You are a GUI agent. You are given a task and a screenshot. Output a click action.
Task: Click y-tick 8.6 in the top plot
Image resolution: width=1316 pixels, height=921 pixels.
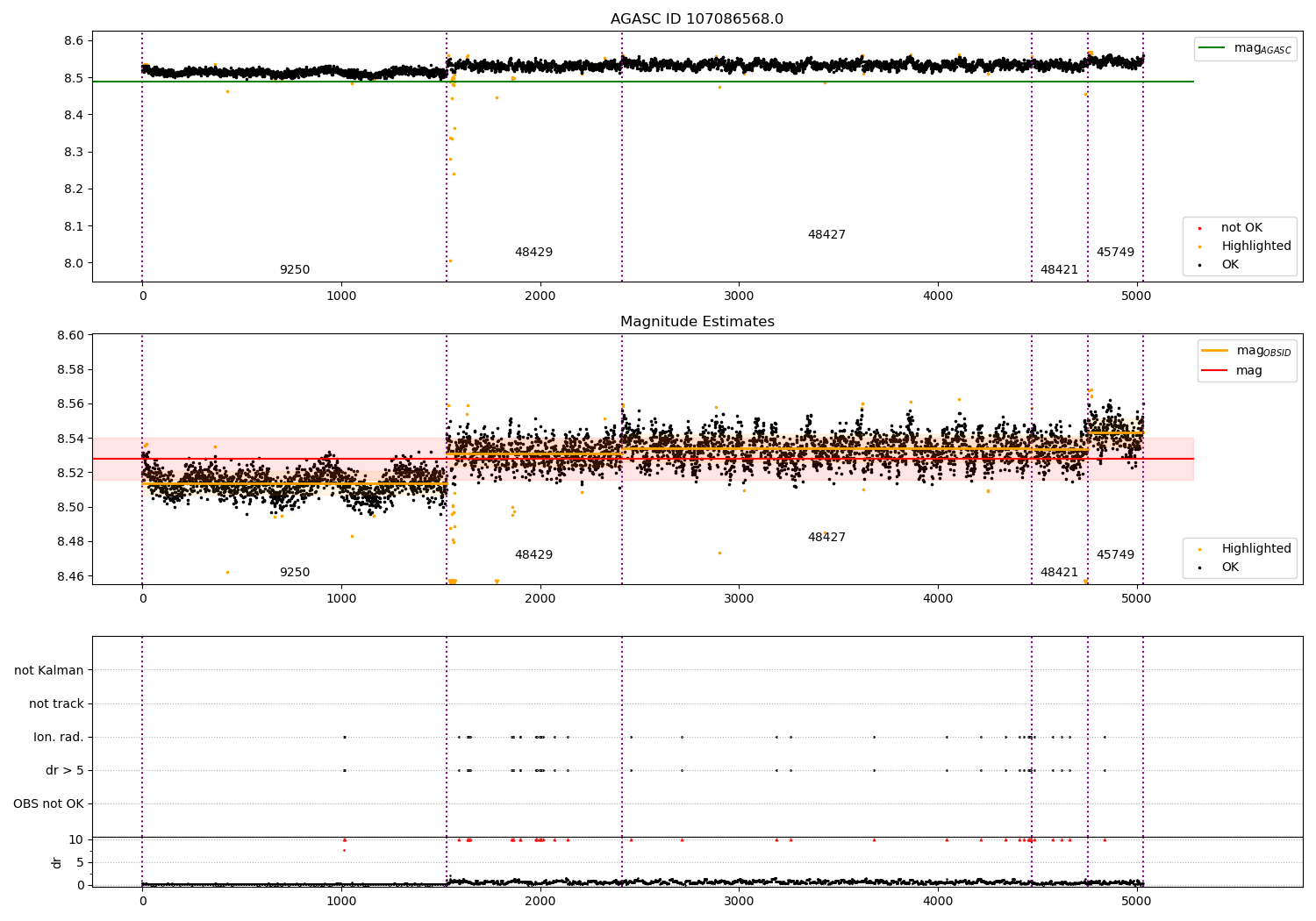tap(74, 41)
